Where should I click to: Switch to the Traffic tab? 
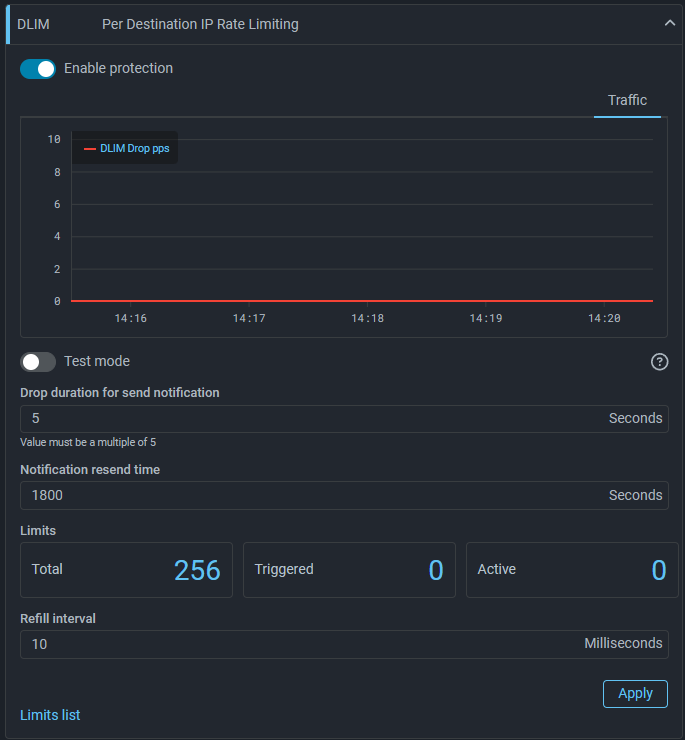coord(627,100)
